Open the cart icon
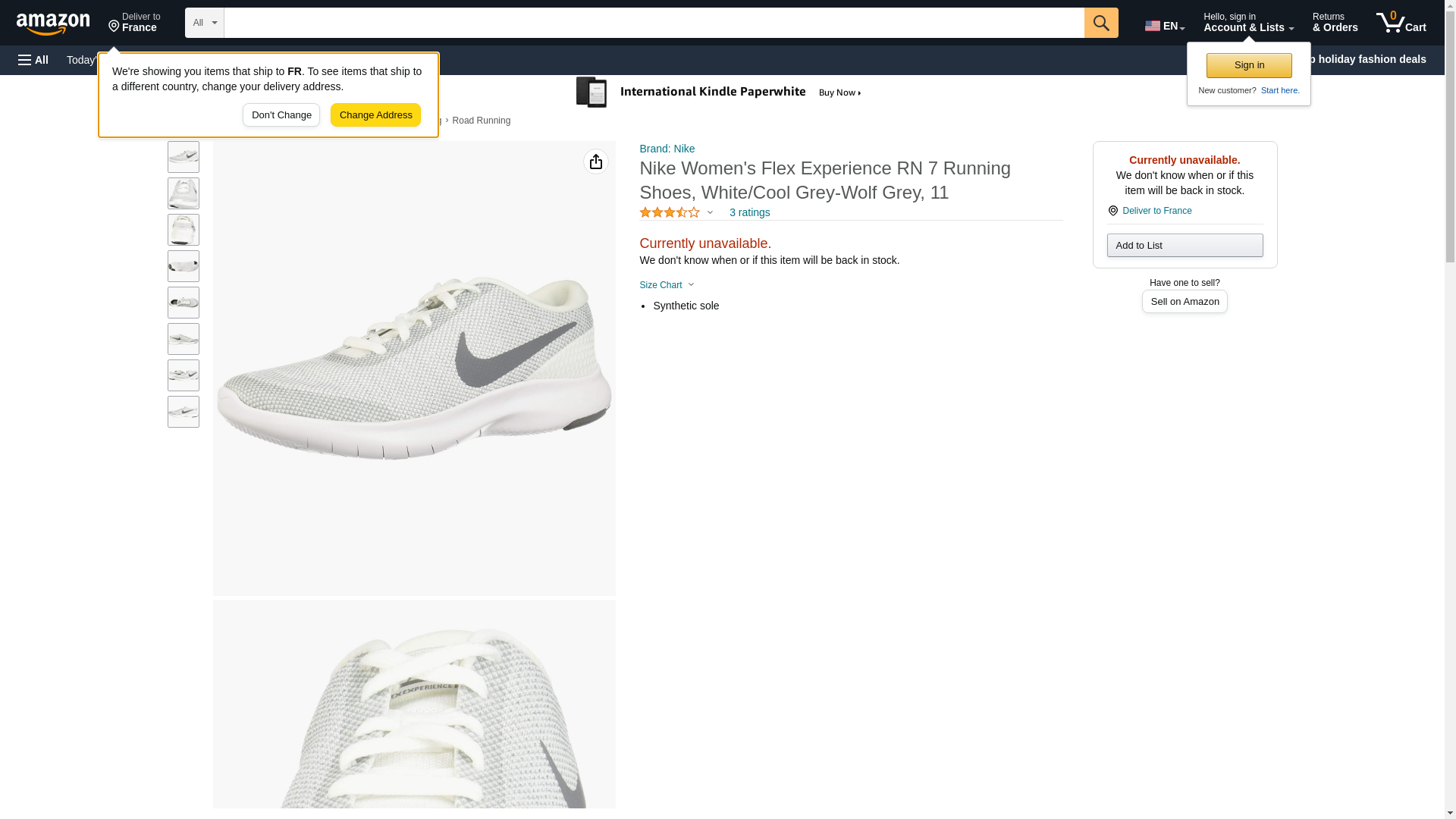1456x819 pixels. point(1401,23)
